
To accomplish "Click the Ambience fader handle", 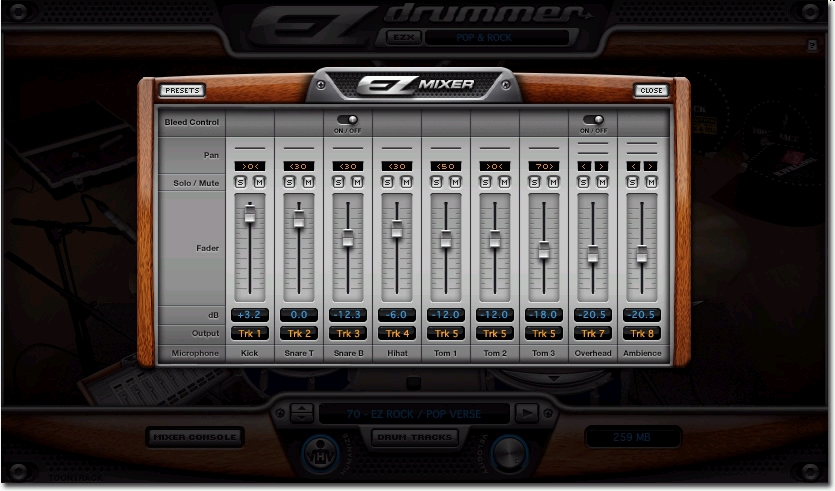I will coord(642,254).
